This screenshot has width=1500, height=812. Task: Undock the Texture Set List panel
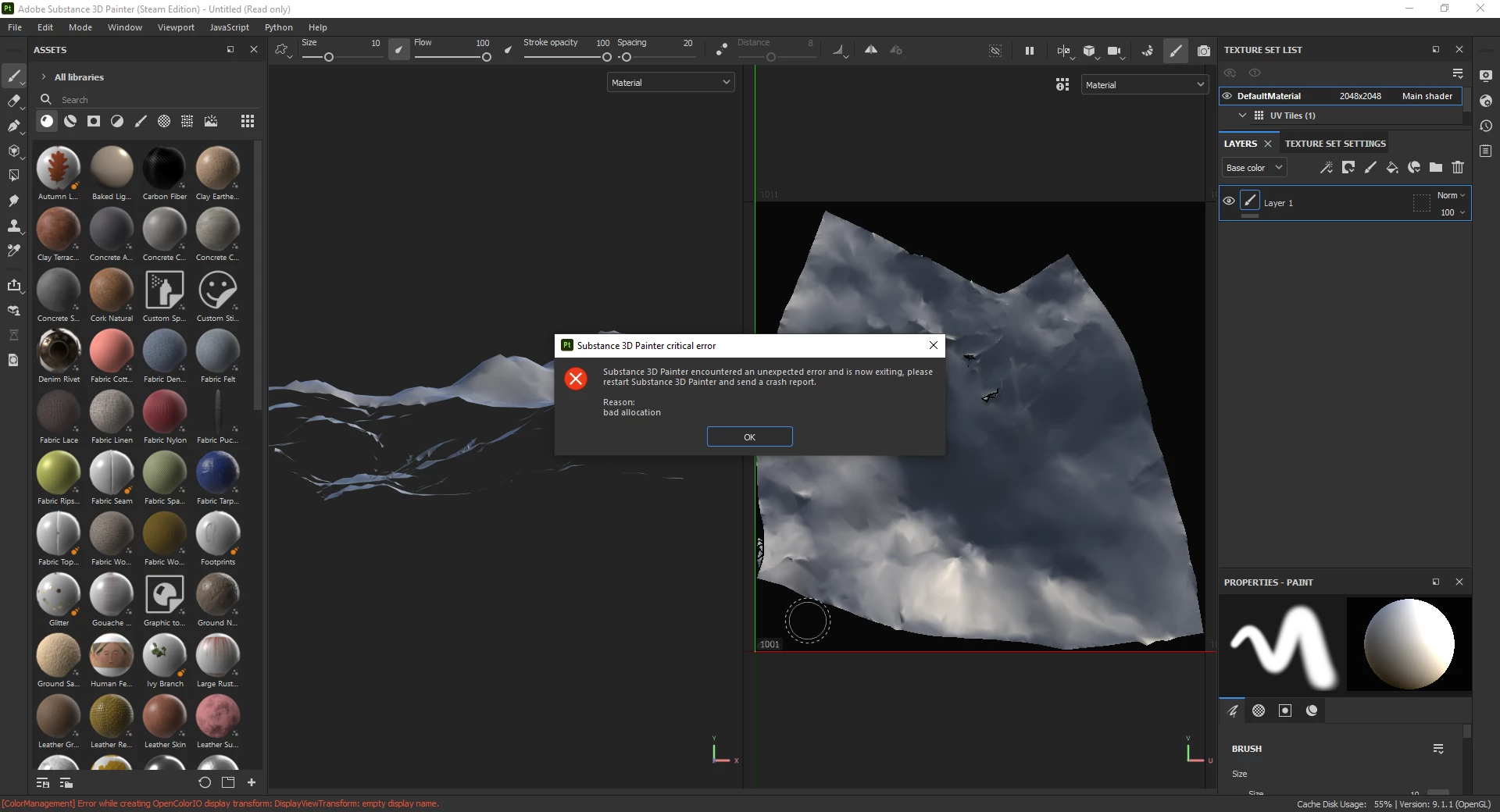click(1436, 49)
